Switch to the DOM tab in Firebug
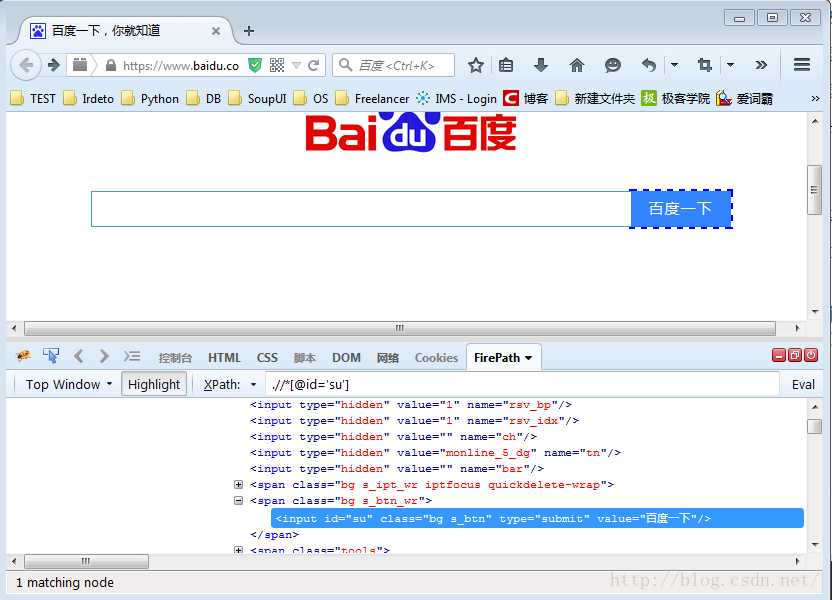The image size is (832, 600). pos(346,358)
